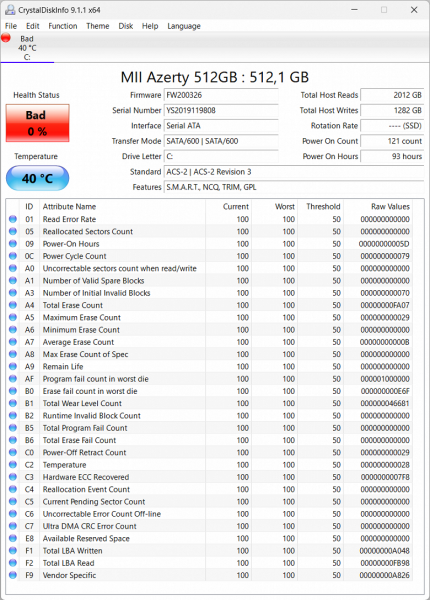Open the Theme menu
430x600 pixels.
click(98, 26)
